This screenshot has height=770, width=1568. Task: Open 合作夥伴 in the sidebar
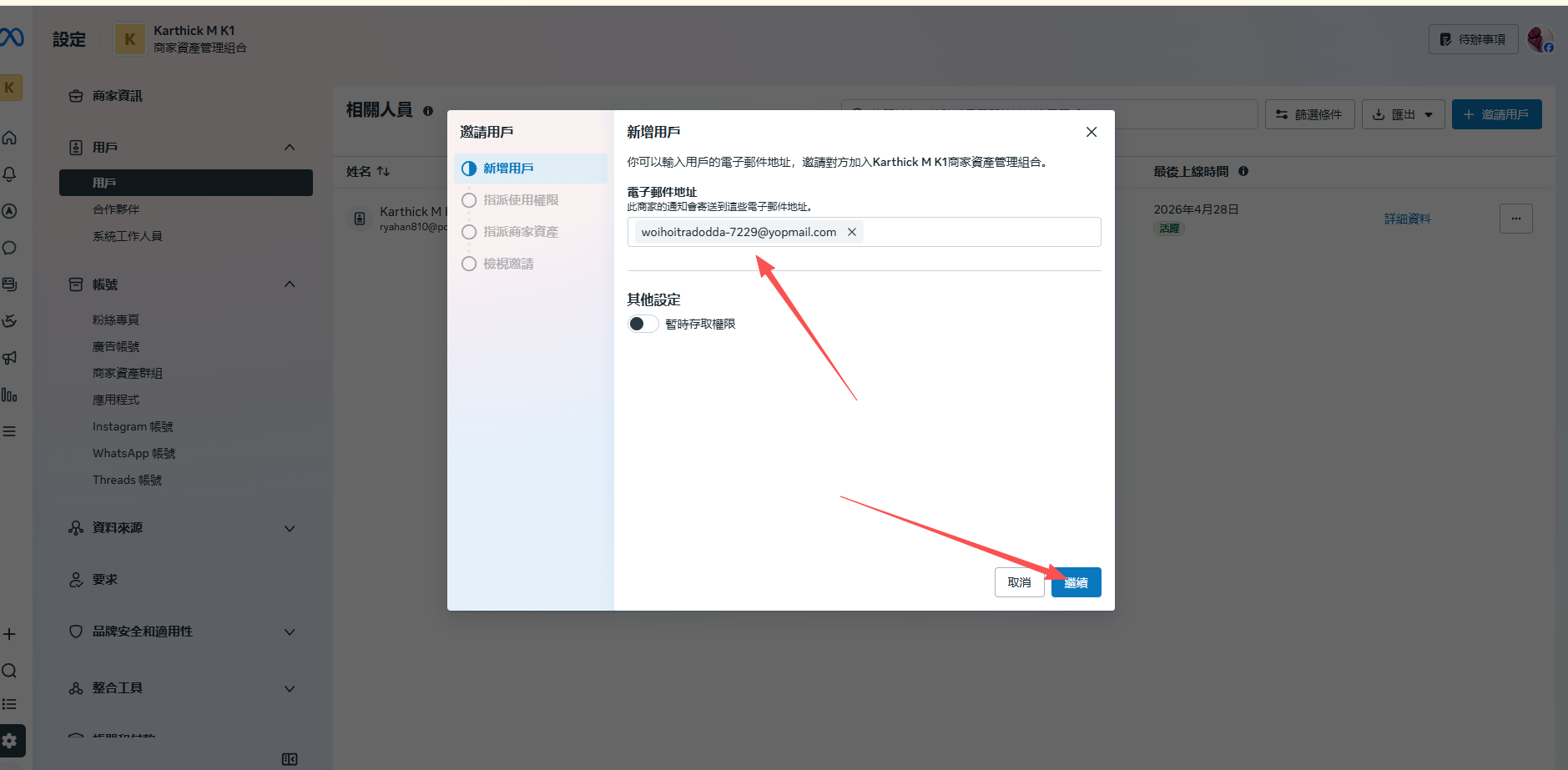point(116,209)
